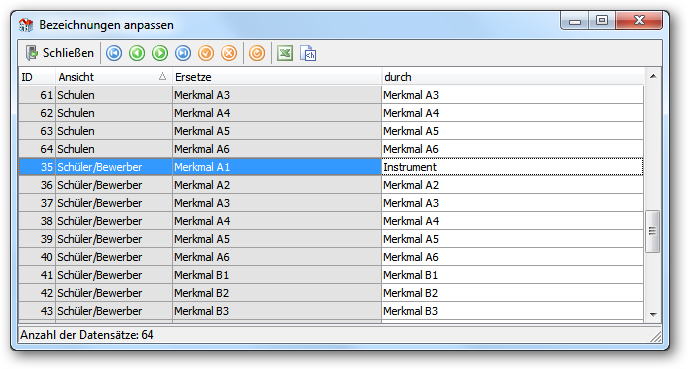Screen dimensions: 688x369
Task: Go to next record green arrow
Action: 160,53
